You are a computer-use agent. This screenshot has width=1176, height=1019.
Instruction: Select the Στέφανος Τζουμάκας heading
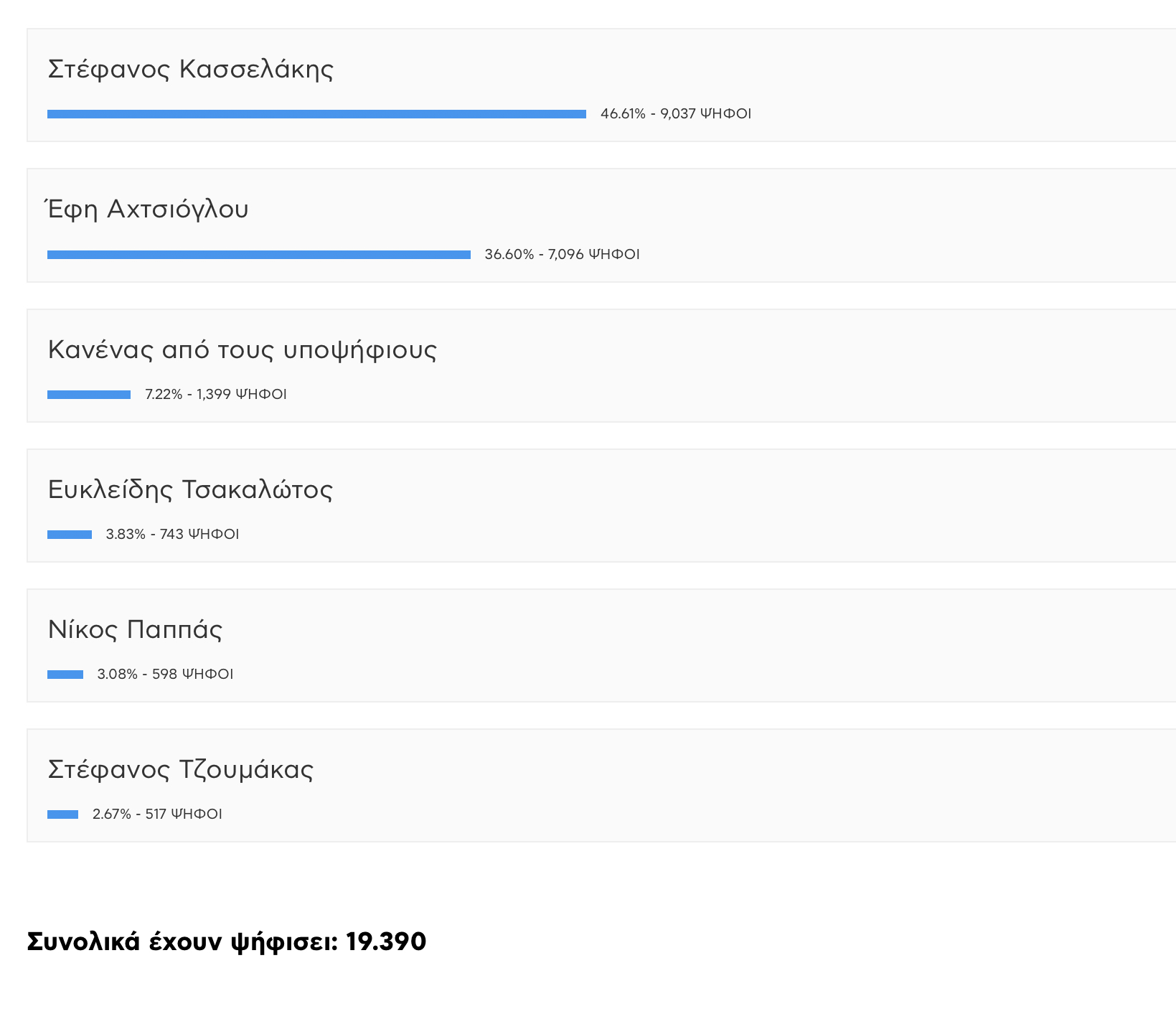pyautogui.click(x=181, y=769)
